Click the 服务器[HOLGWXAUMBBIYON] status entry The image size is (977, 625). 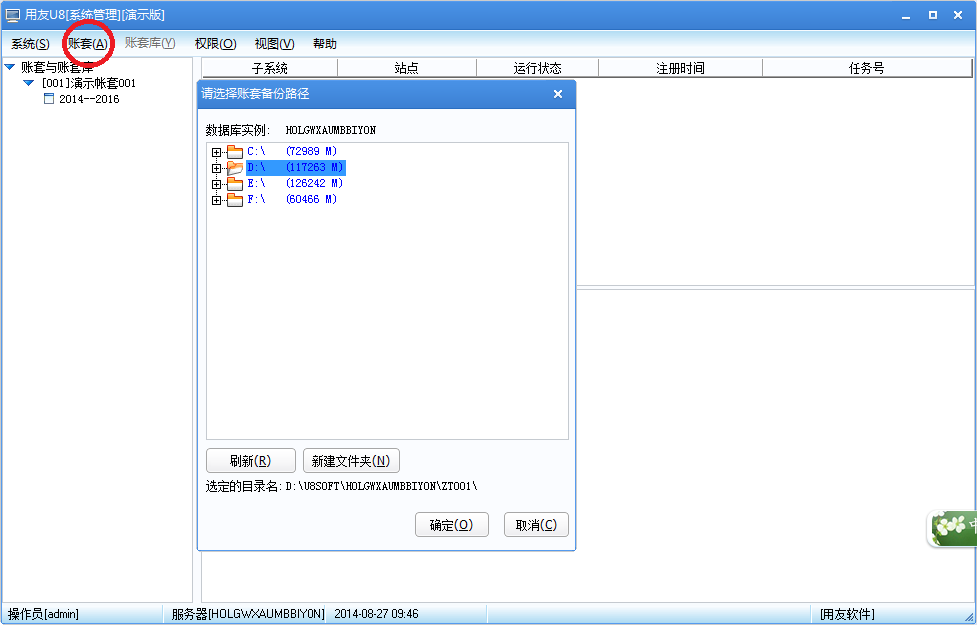[248, 614]
